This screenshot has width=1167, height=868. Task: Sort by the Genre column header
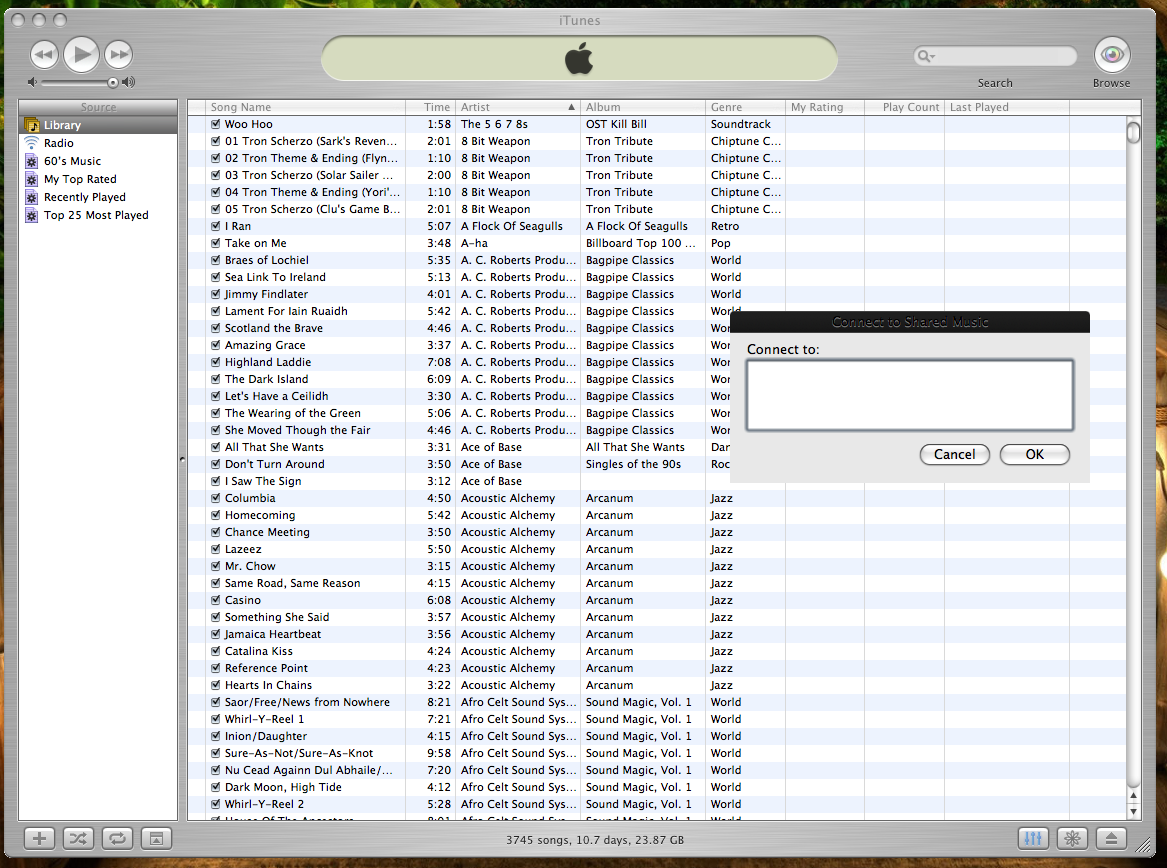click(745, 107)
